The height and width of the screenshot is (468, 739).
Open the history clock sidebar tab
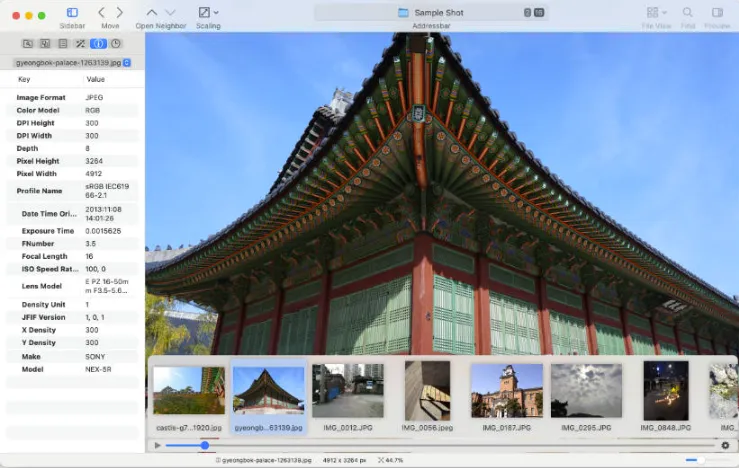pos(115,44)
